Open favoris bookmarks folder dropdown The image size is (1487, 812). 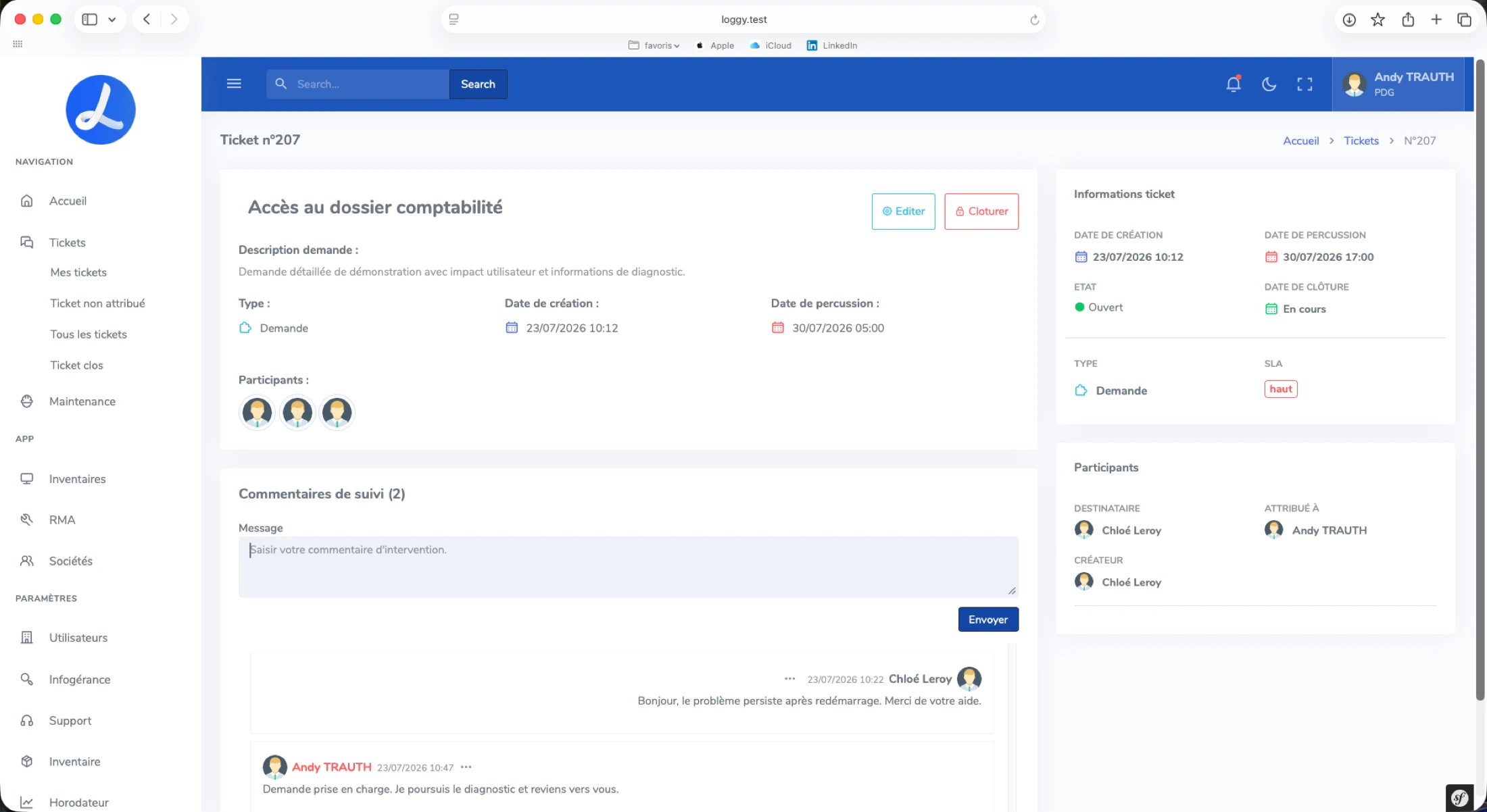[654, 45]
